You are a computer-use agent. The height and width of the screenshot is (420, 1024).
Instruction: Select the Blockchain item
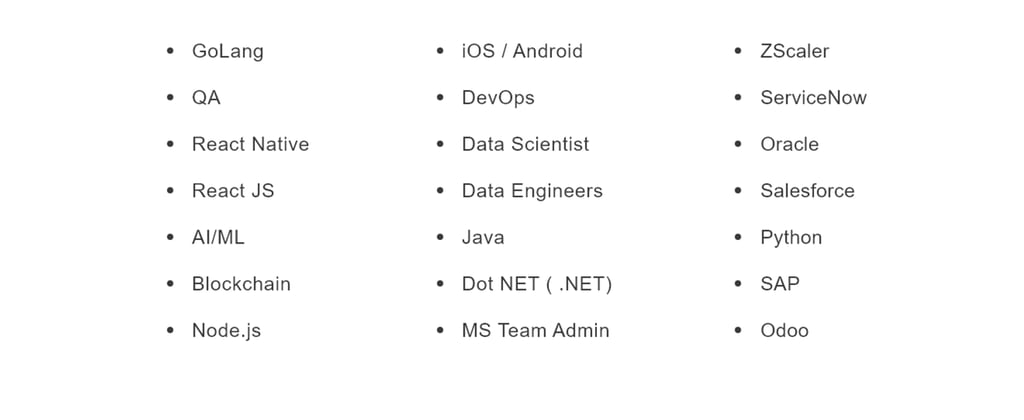(241, 284)
